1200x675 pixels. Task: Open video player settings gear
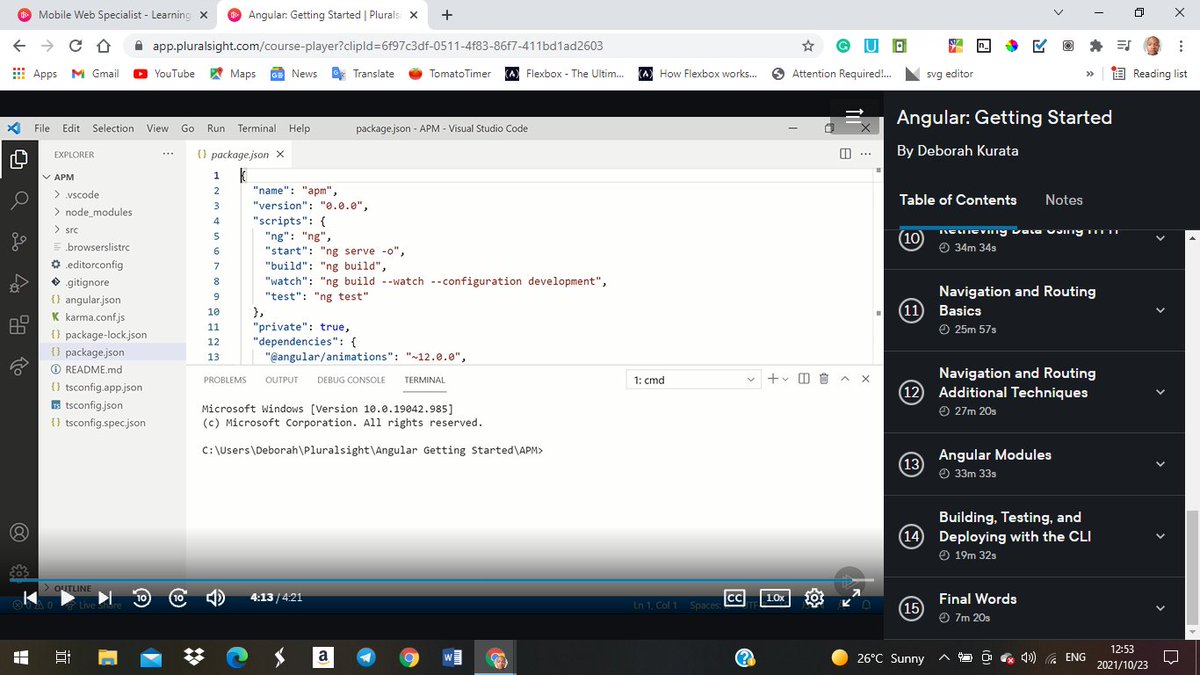(814, 598)
